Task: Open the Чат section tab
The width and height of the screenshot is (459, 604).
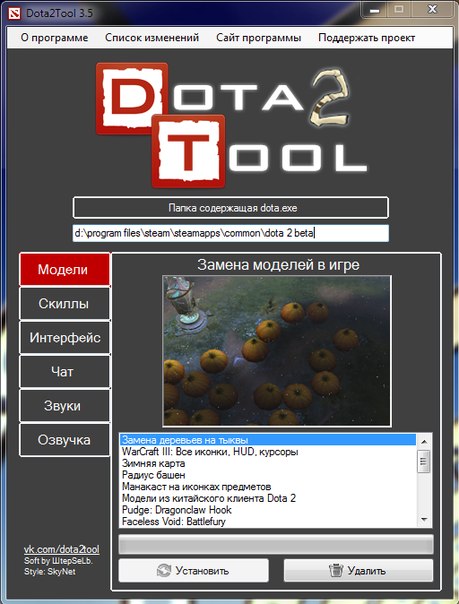Action: 63,372
